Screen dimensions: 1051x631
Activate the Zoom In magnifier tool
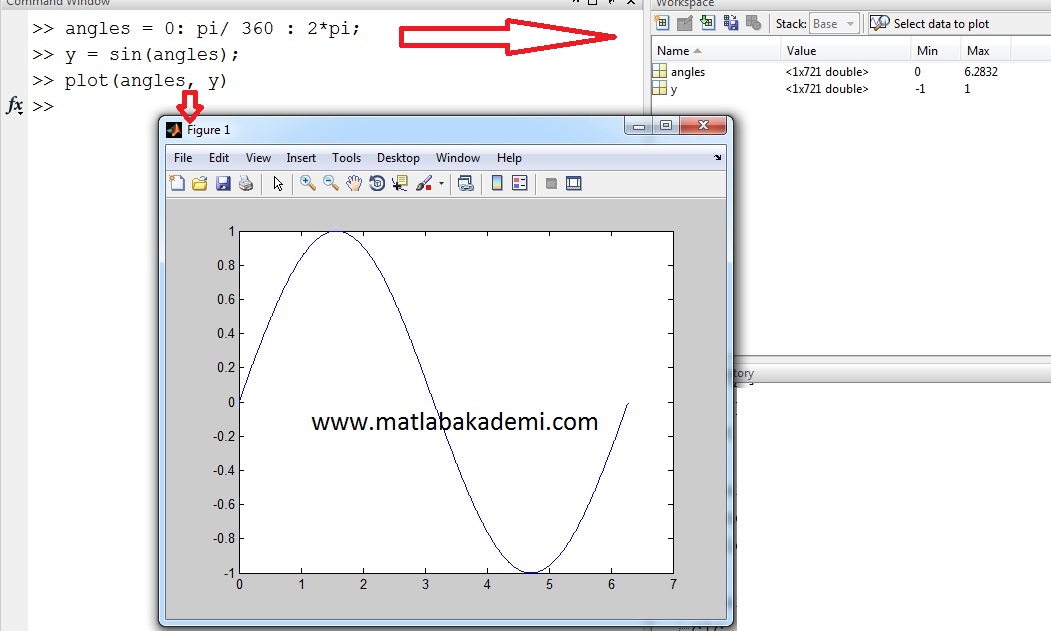point(308,183)
